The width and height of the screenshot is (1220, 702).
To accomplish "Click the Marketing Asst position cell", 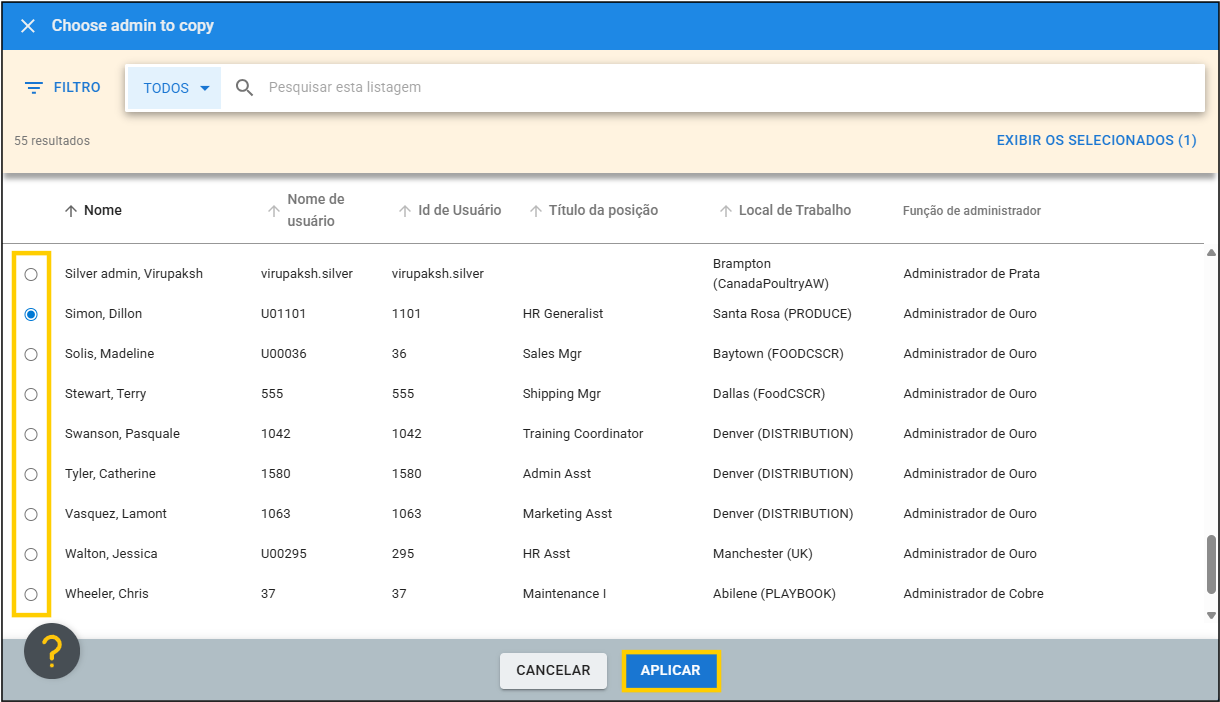I will [568, 514].
